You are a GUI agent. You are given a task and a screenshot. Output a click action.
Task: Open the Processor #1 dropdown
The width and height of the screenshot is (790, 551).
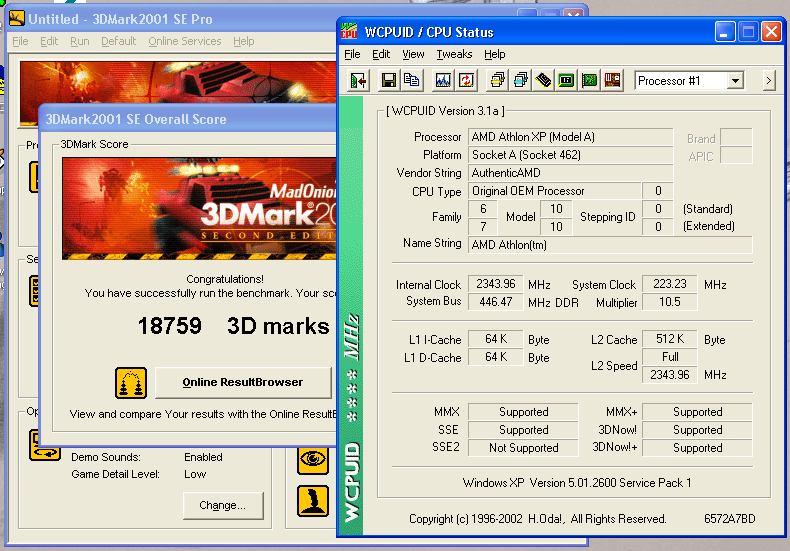736,81
